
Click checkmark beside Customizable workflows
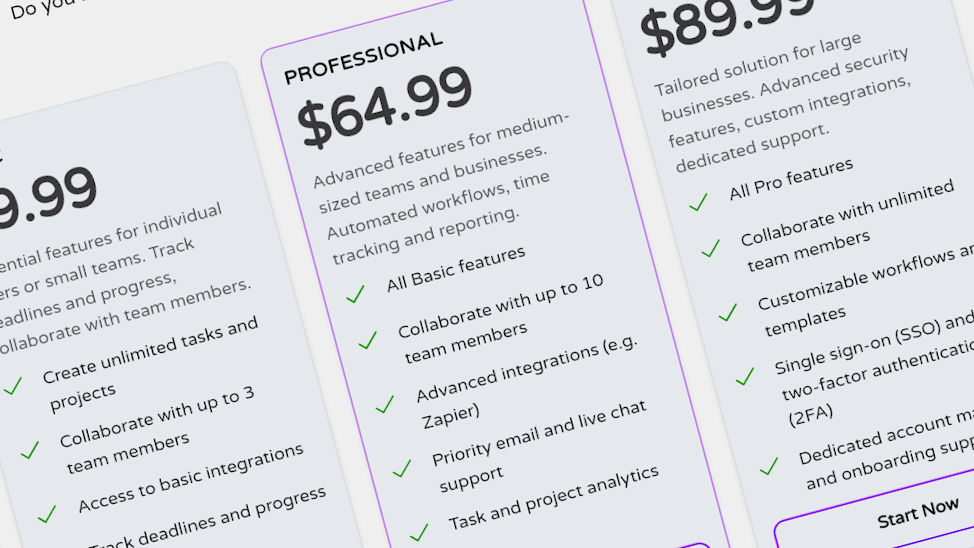727,312
